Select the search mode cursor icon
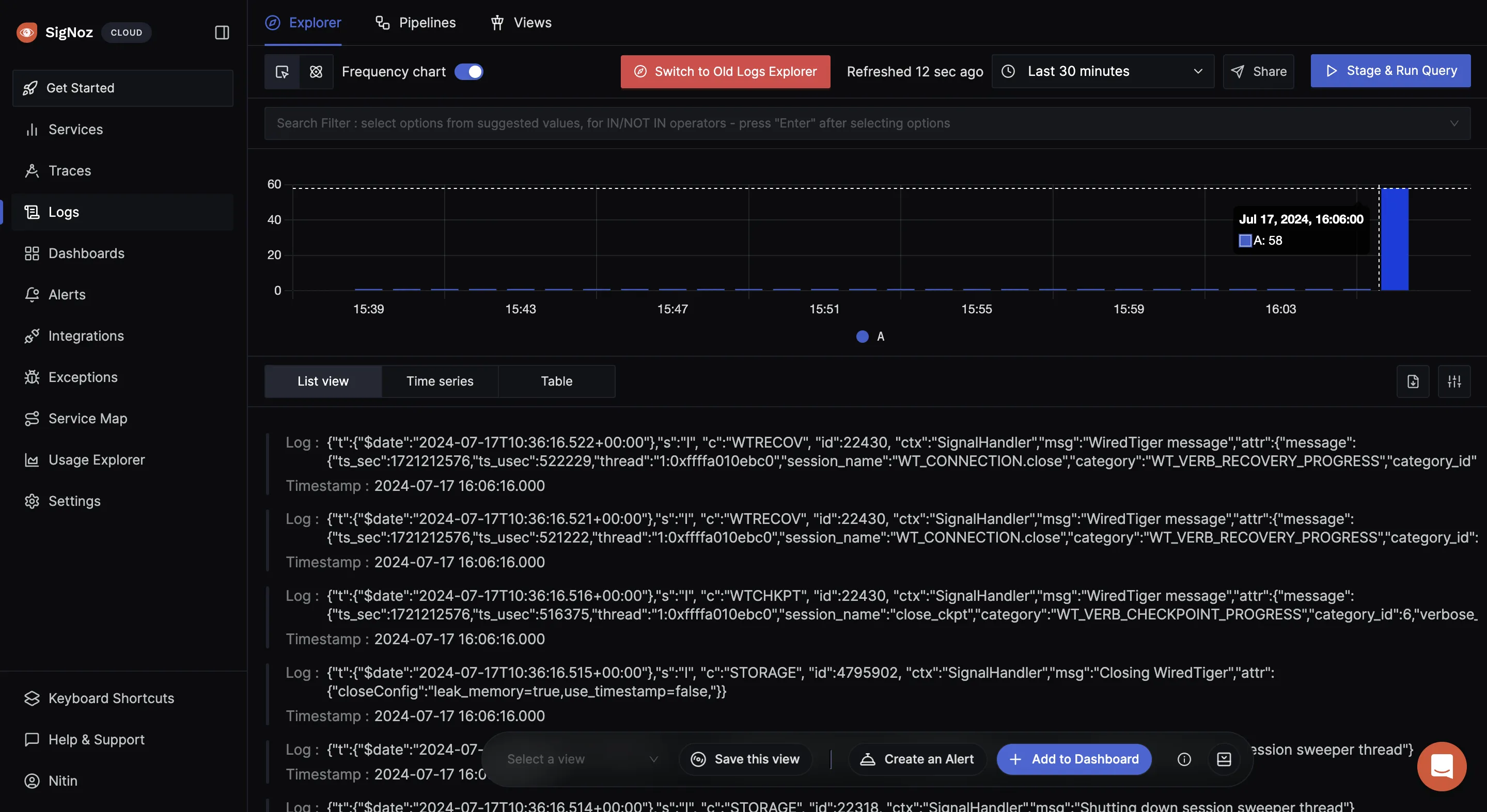This screenshot has height=812, width=1487. [x=281, y=72]
